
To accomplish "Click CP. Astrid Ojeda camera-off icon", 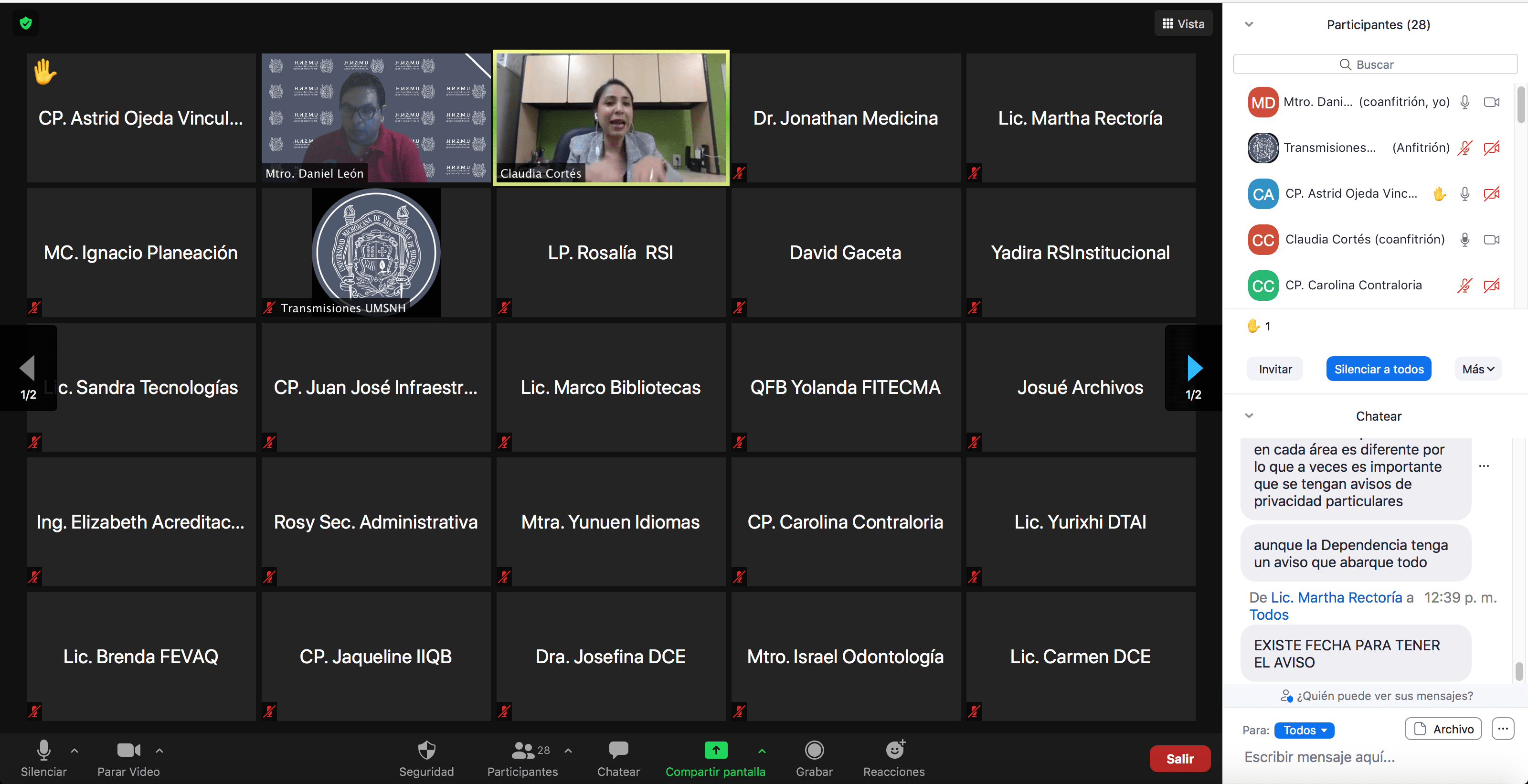I will tap(1491, 194).
